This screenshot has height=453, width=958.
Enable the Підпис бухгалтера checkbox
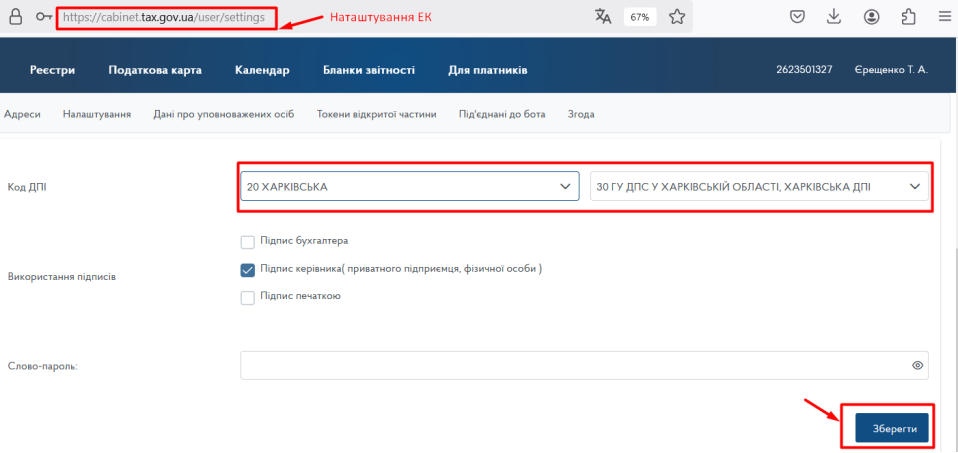point(247,242)
